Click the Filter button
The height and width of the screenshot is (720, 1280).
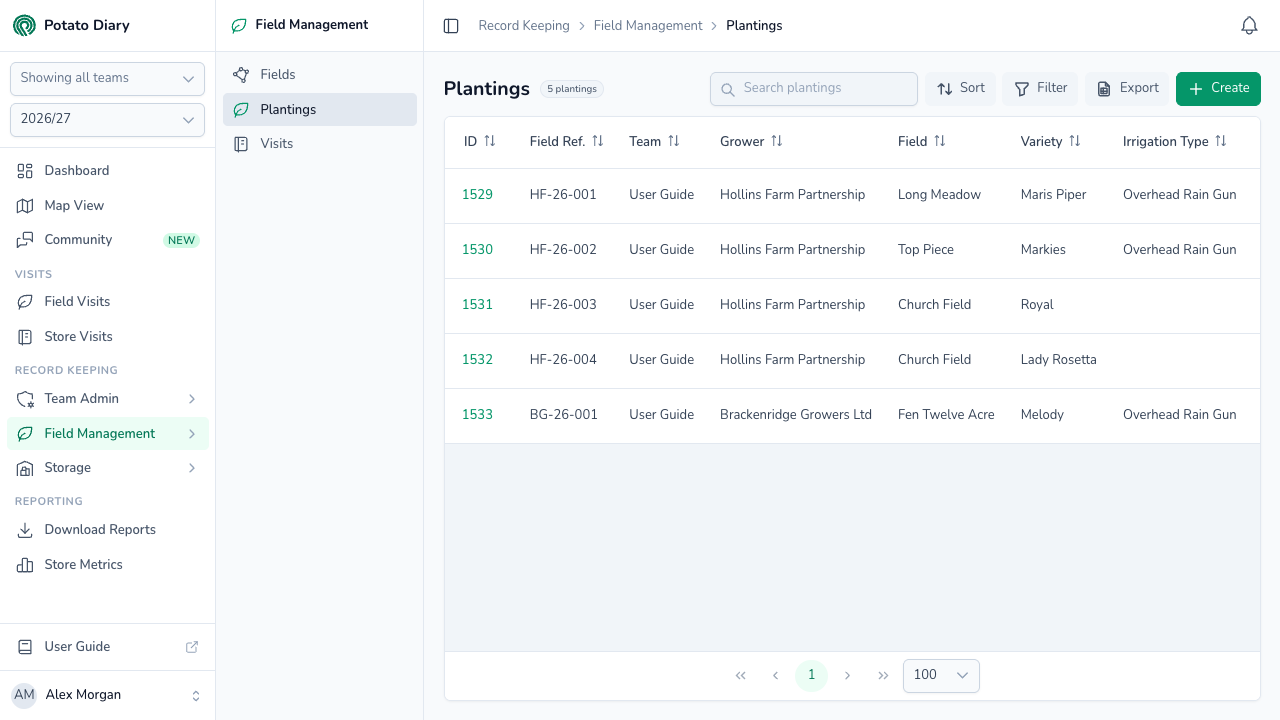pos(1040,89)
